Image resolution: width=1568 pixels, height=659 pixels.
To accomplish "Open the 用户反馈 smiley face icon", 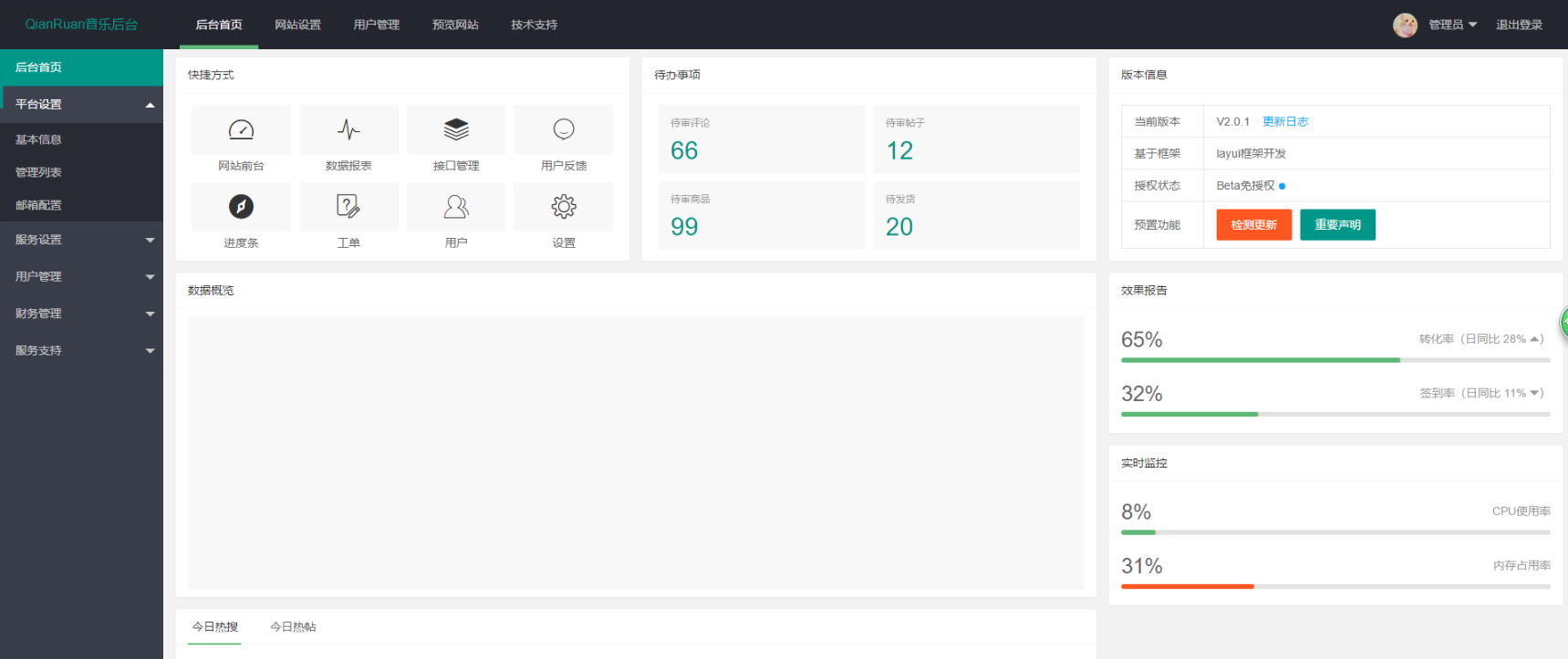I will point(564,129).
